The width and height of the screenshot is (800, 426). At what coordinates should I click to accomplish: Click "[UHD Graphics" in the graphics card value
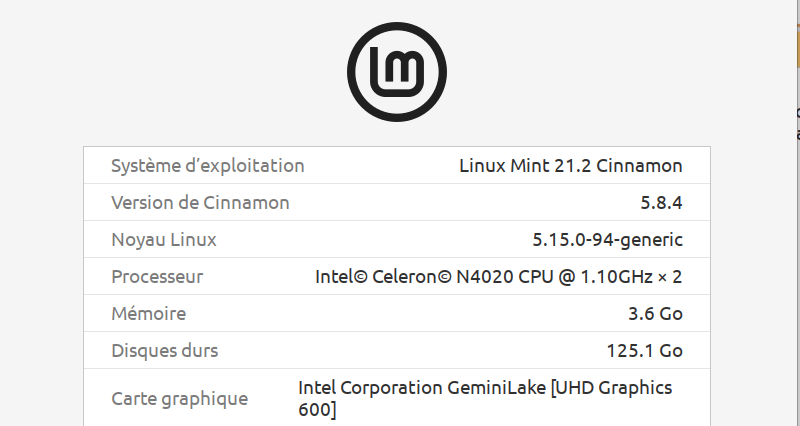tap(612, 388)
